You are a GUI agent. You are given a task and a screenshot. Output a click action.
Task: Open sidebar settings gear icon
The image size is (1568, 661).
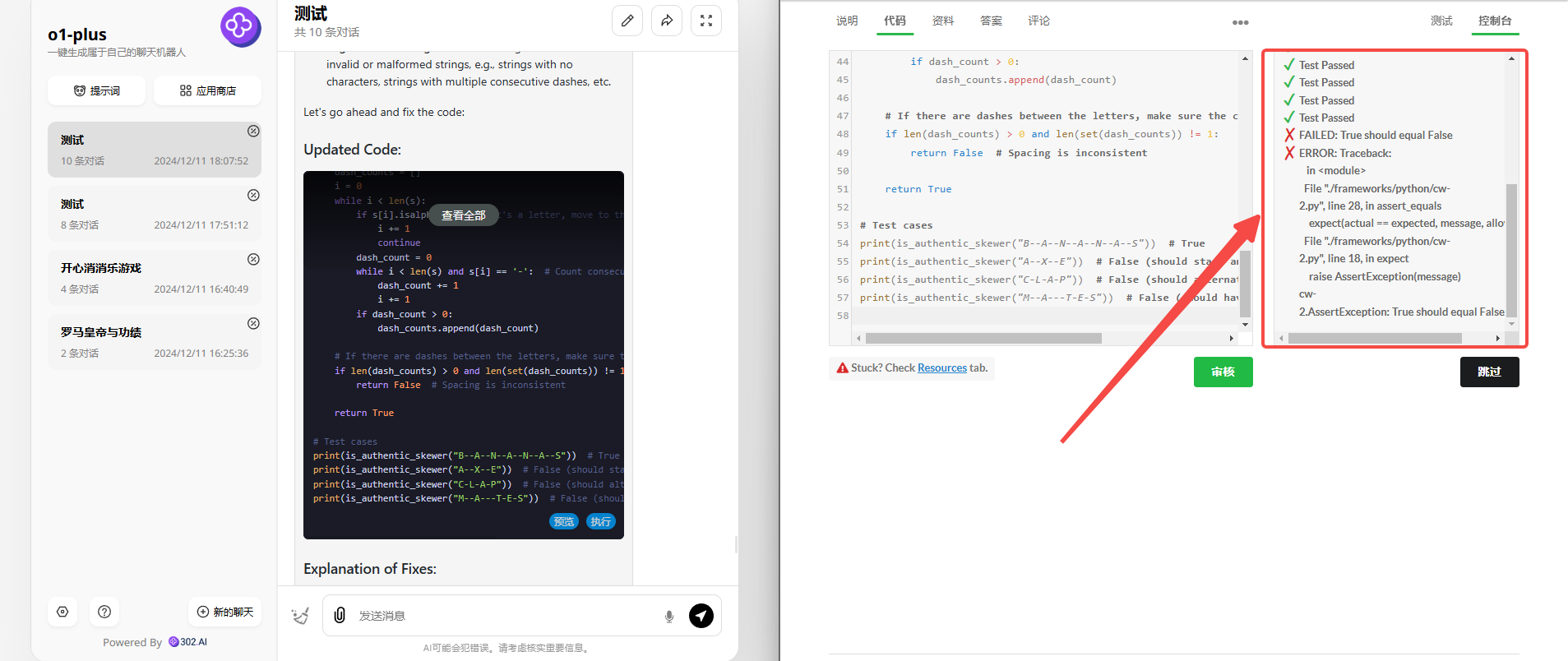point(62,612)
